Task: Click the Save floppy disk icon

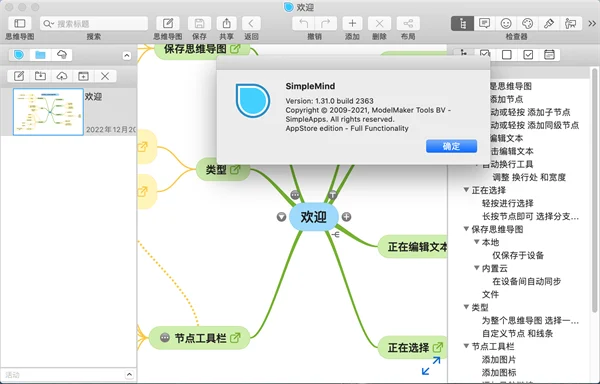Action: tap(199, 24)
